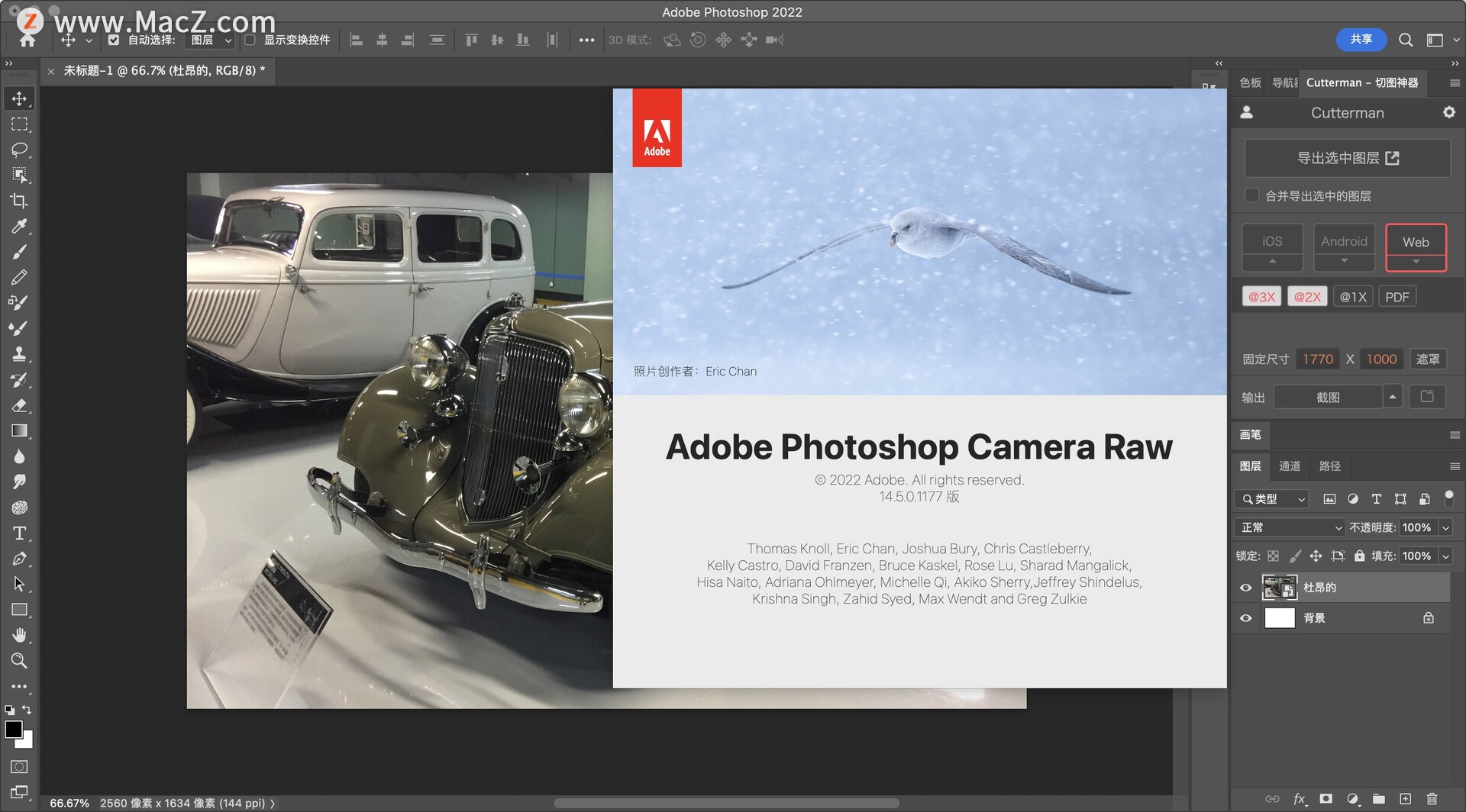Image resolution: width=1466 pixels, height=812 pixels.
Task: Click the delete layer trash icon
Action: point(1432,799)
